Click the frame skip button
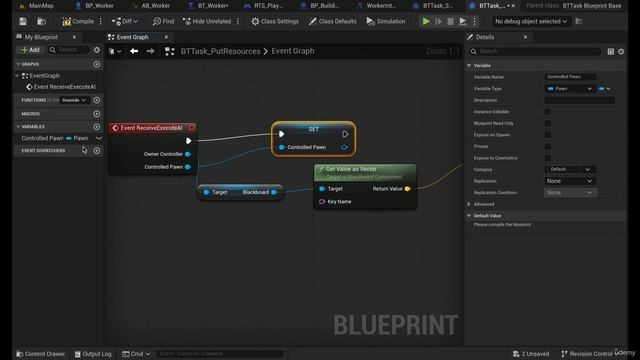The width and height of the screenshot is (640, 360). [438, 21]
